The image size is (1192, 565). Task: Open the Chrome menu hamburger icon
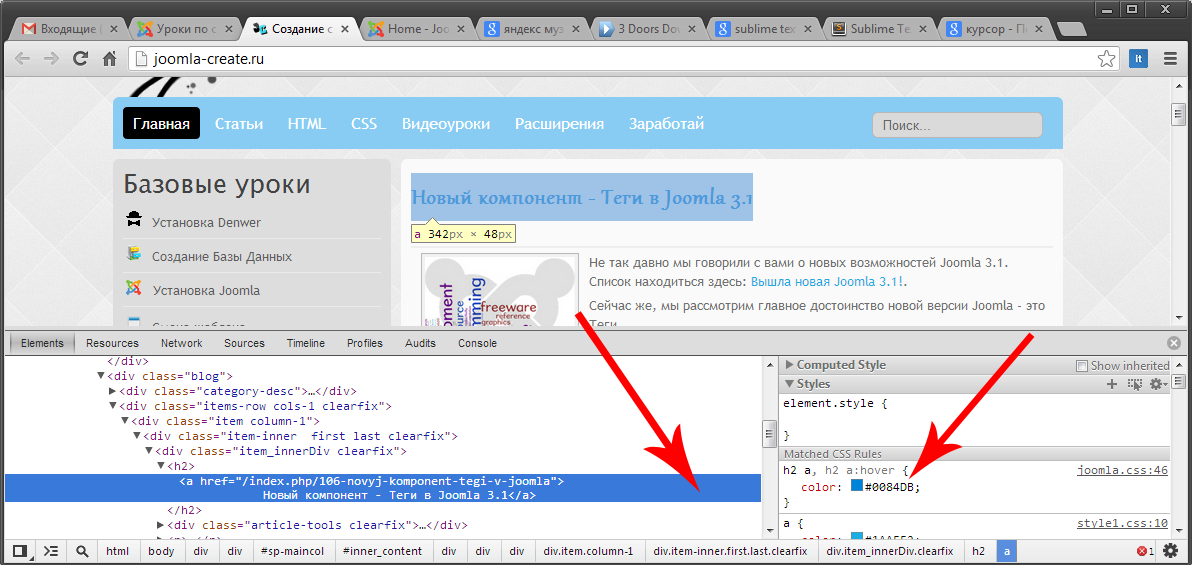point(1170,59)
